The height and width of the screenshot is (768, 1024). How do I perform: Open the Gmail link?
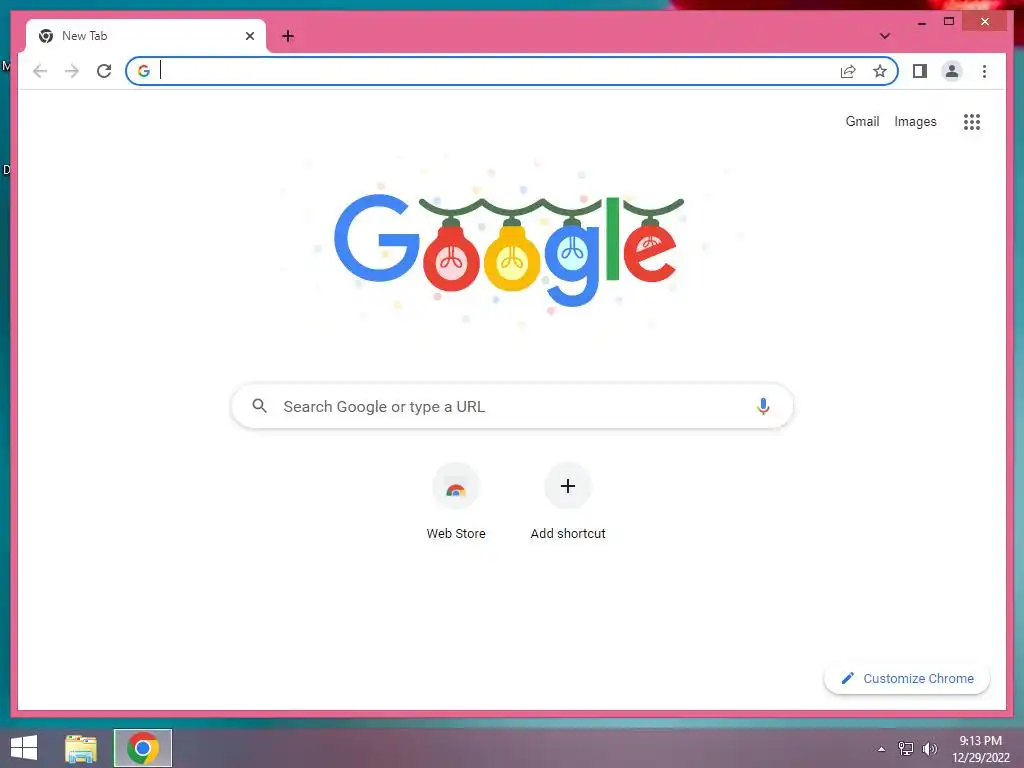pyautogui.click(x=862, y=121)
